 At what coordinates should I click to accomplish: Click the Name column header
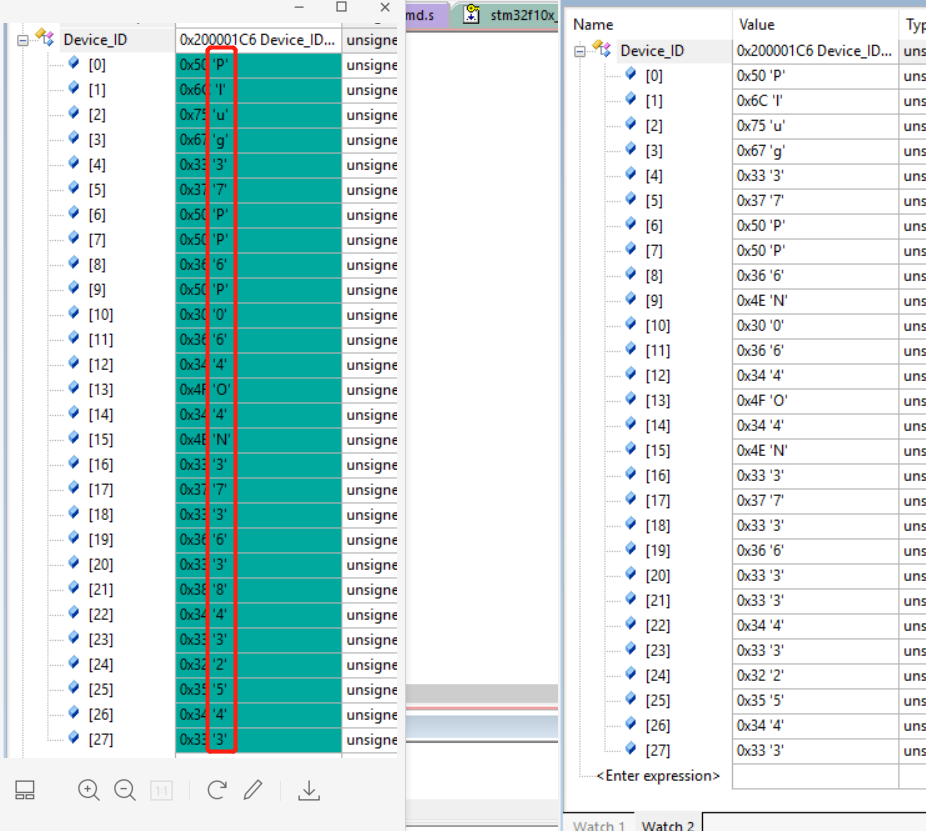click(x=593, y=25)
